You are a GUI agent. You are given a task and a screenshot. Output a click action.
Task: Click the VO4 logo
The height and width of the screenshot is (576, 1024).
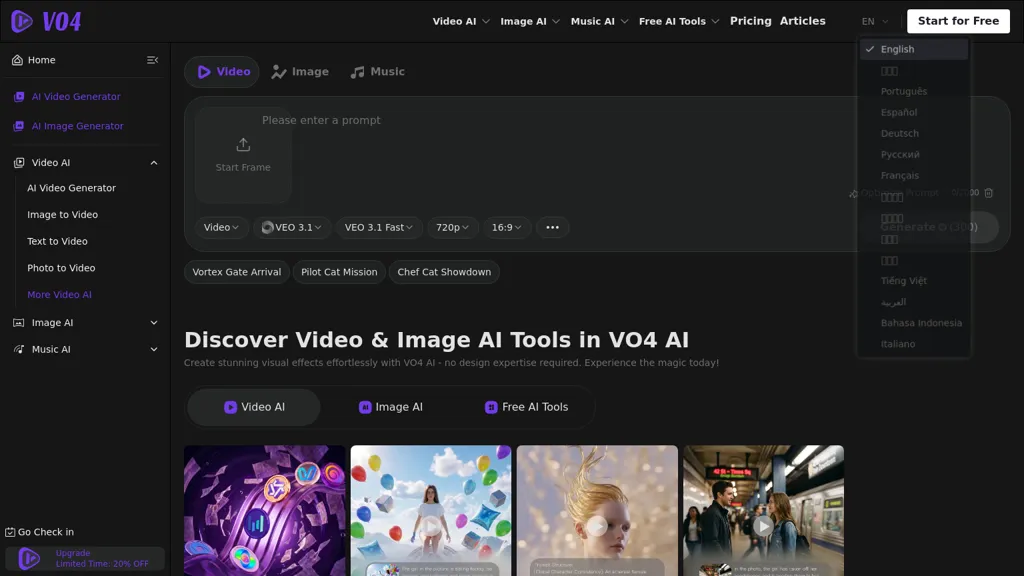[46, 22]
